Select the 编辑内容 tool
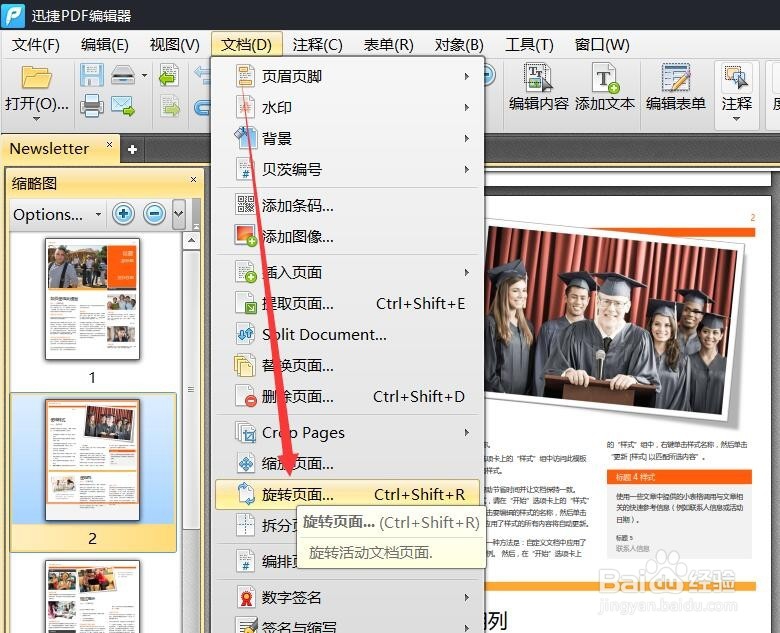Screen dimensions: 780x633 click(538, 87)
